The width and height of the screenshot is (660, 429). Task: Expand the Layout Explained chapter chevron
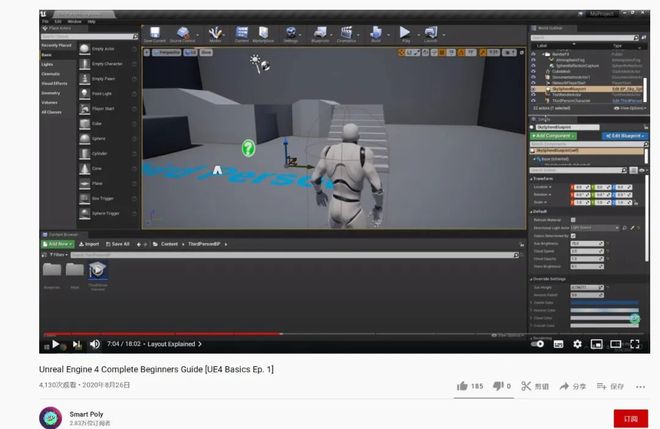click(x=200, y=344)
